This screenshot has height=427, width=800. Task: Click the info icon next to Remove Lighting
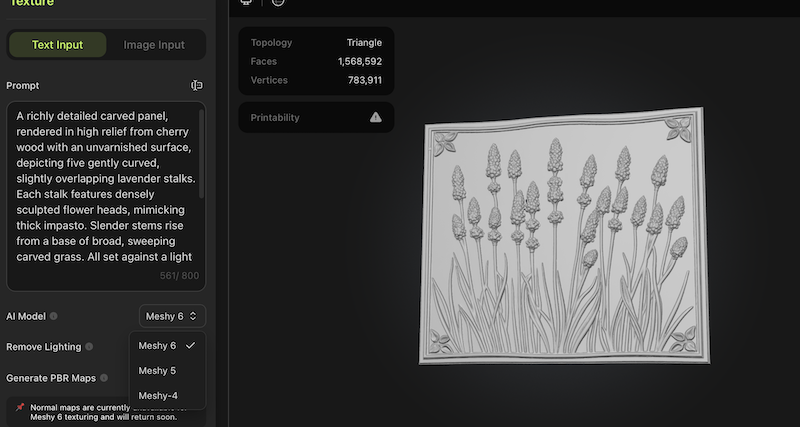point(89,347)
